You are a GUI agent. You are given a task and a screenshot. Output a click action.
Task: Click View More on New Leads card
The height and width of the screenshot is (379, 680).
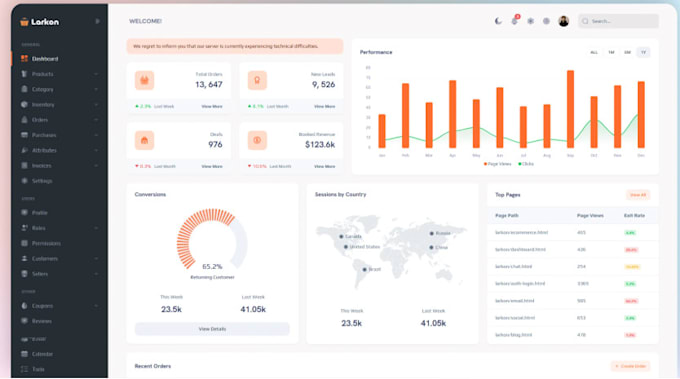click(x=324, y=106)
